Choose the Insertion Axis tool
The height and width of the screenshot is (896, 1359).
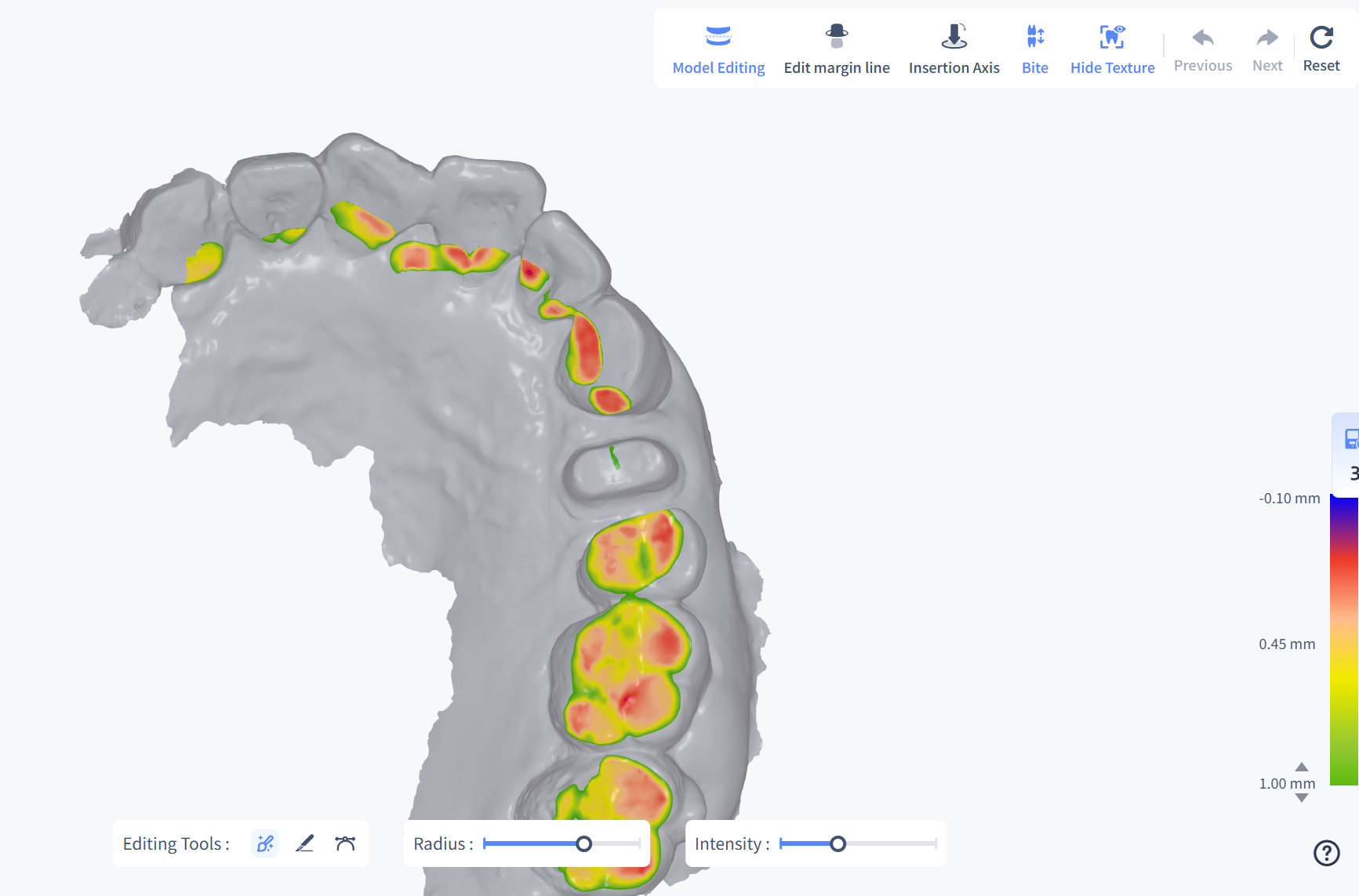[954, 50]
